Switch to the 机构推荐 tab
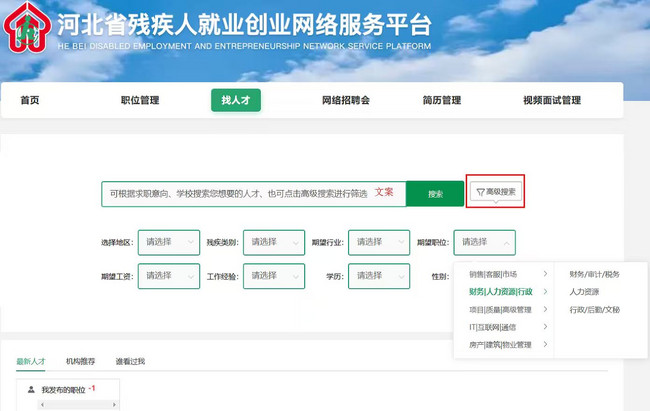Viewport: 650px width, 411px height. pos(83,361)
